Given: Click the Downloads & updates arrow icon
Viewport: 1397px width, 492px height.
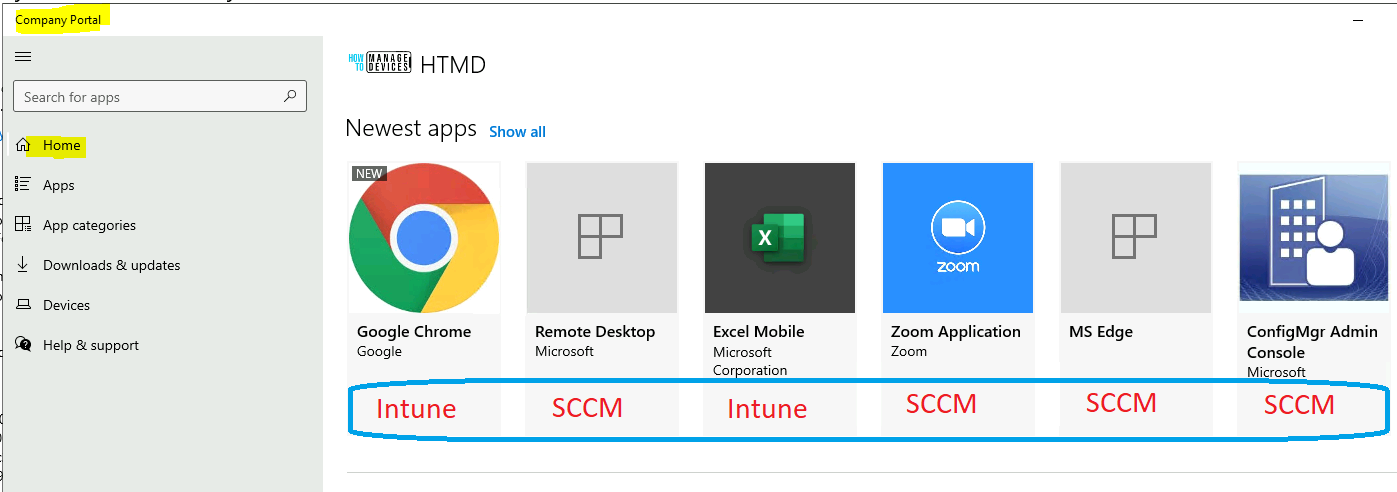Looking at the screenshot, I should point(23,264).
